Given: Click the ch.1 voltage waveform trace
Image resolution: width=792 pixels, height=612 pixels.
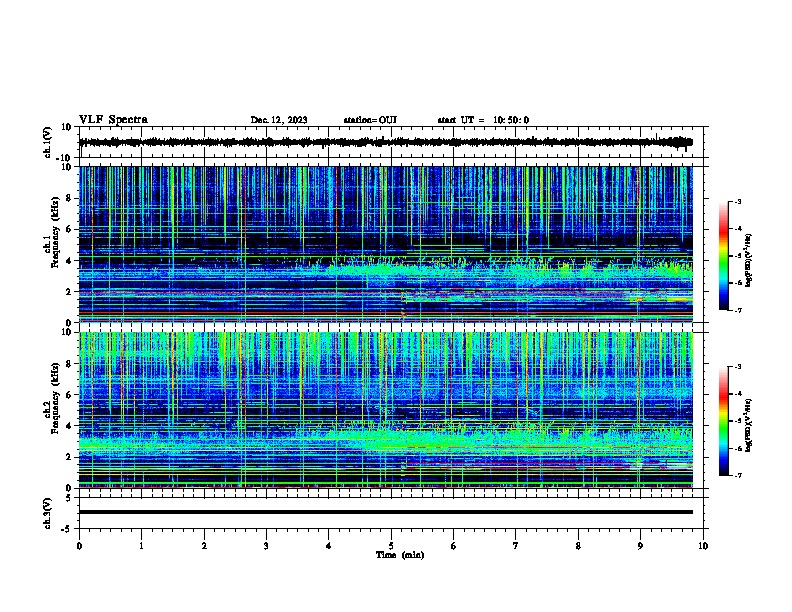Looking at the screenshot, I should 385,142.
